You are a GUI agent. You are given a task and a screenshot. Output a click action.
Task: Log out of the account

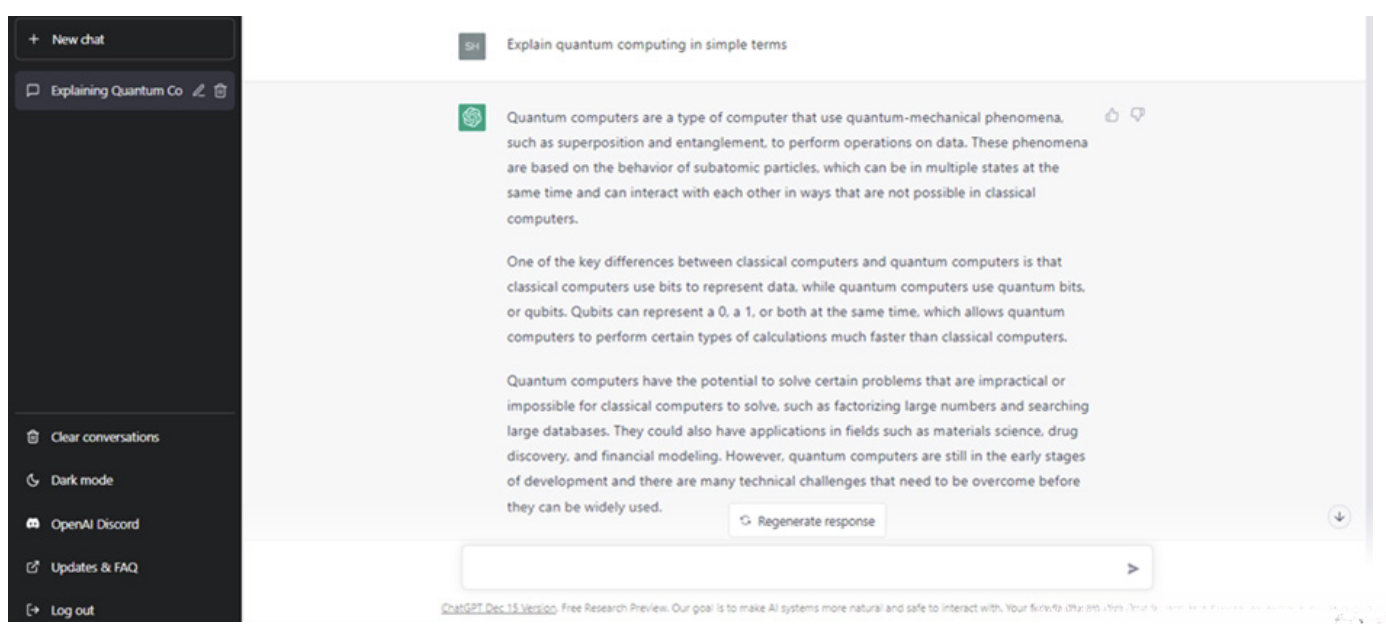click(68, 610)
